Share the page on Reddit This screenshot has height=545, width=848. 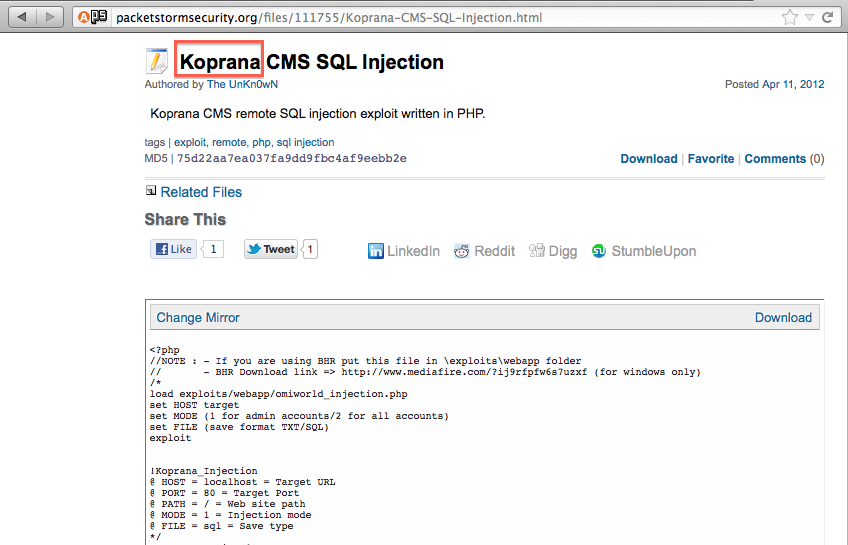[x=485, y=251]
